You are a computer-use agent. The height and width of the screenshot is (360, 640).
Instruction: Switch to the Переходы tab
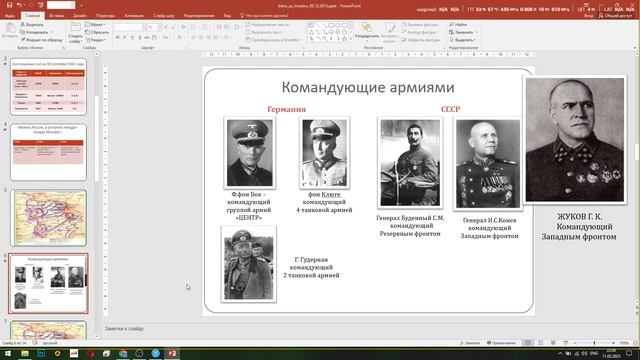pyautogui.click(x=106, y=16)
